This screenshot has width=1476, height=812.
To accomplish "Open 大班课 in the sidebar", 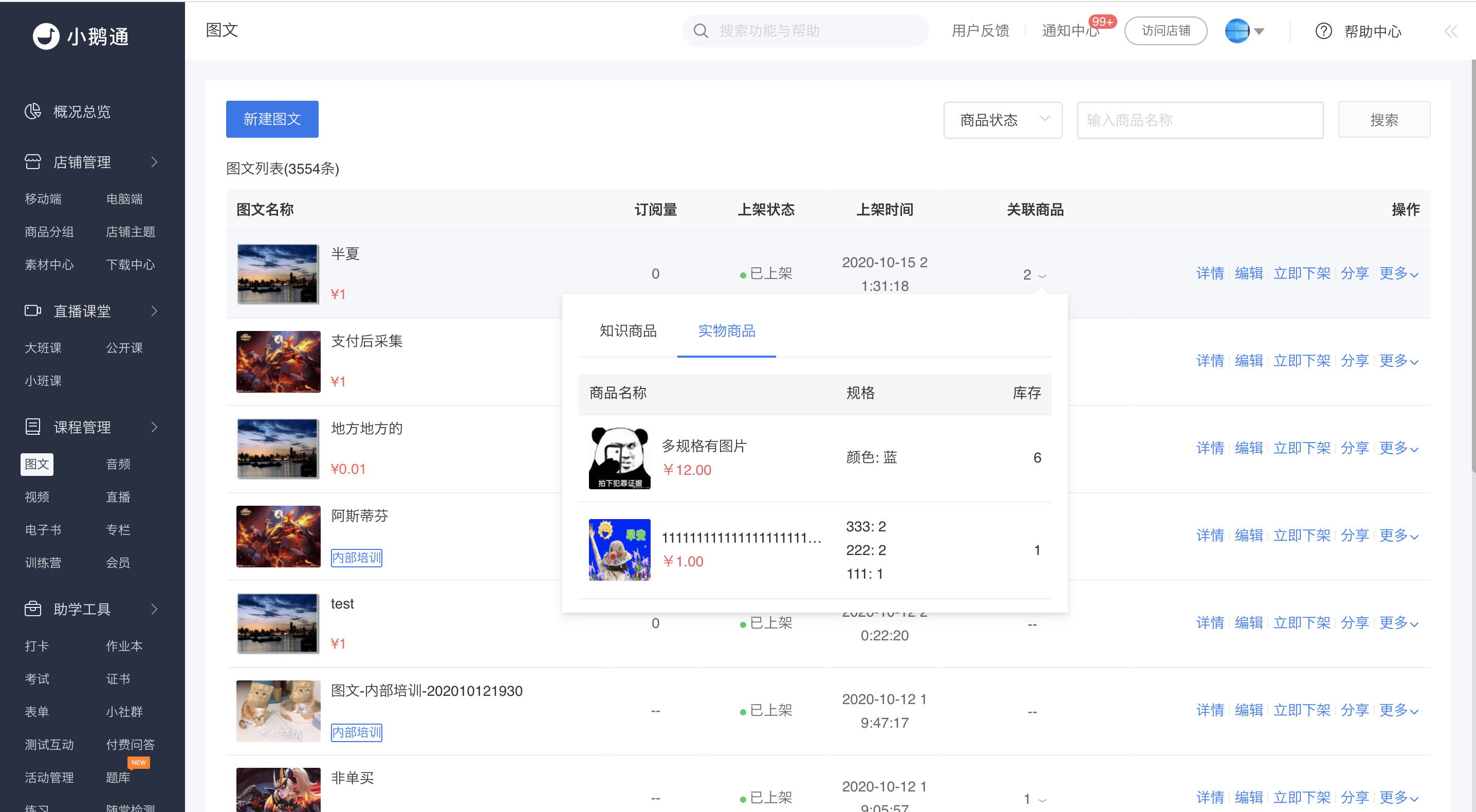I will pyautogui.click(x=43, y=348).
